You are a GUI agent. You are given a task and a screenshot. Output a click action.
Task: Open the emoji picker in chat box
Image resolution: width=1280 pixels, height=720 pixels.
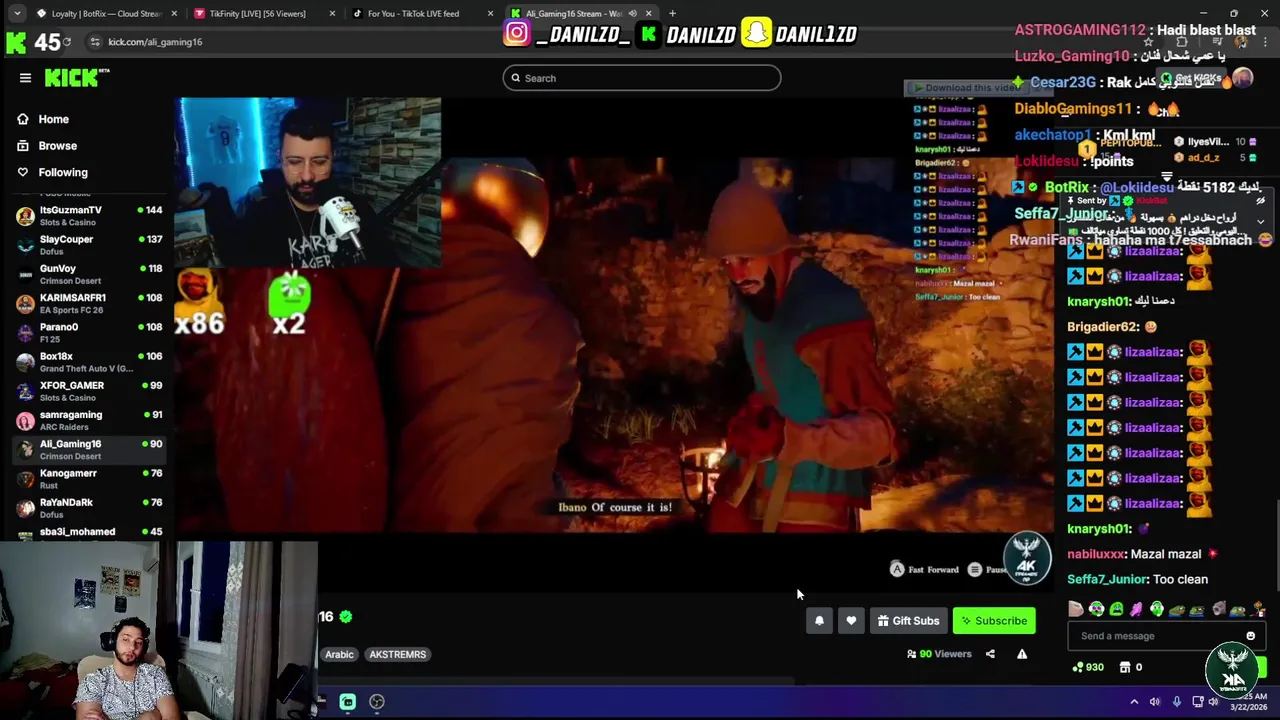point(1250,636)
